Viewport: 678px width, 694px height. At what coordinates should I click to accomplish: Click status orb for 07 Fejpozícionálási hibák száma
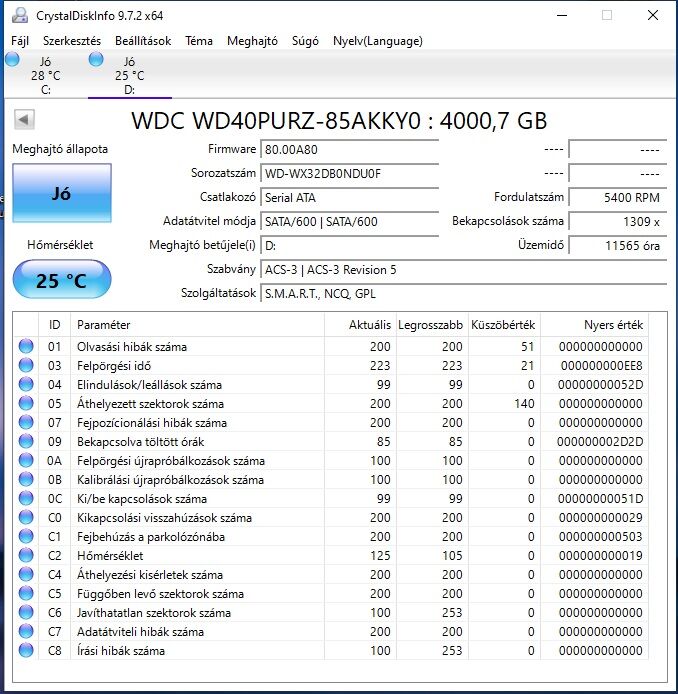point(26,422)
